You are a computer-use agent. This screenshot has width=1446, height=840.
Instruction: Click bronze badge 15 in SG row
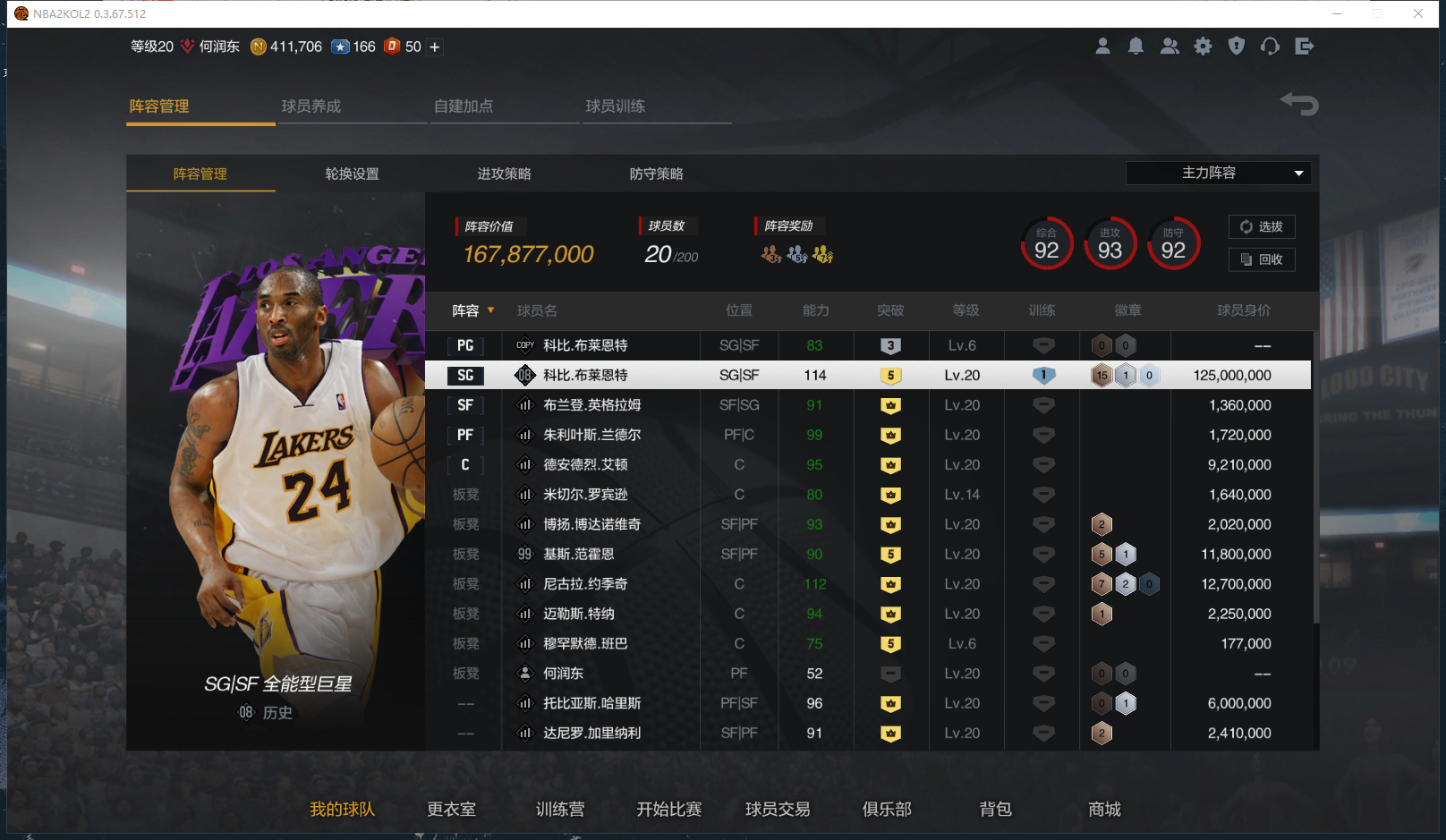point(1102,376)
